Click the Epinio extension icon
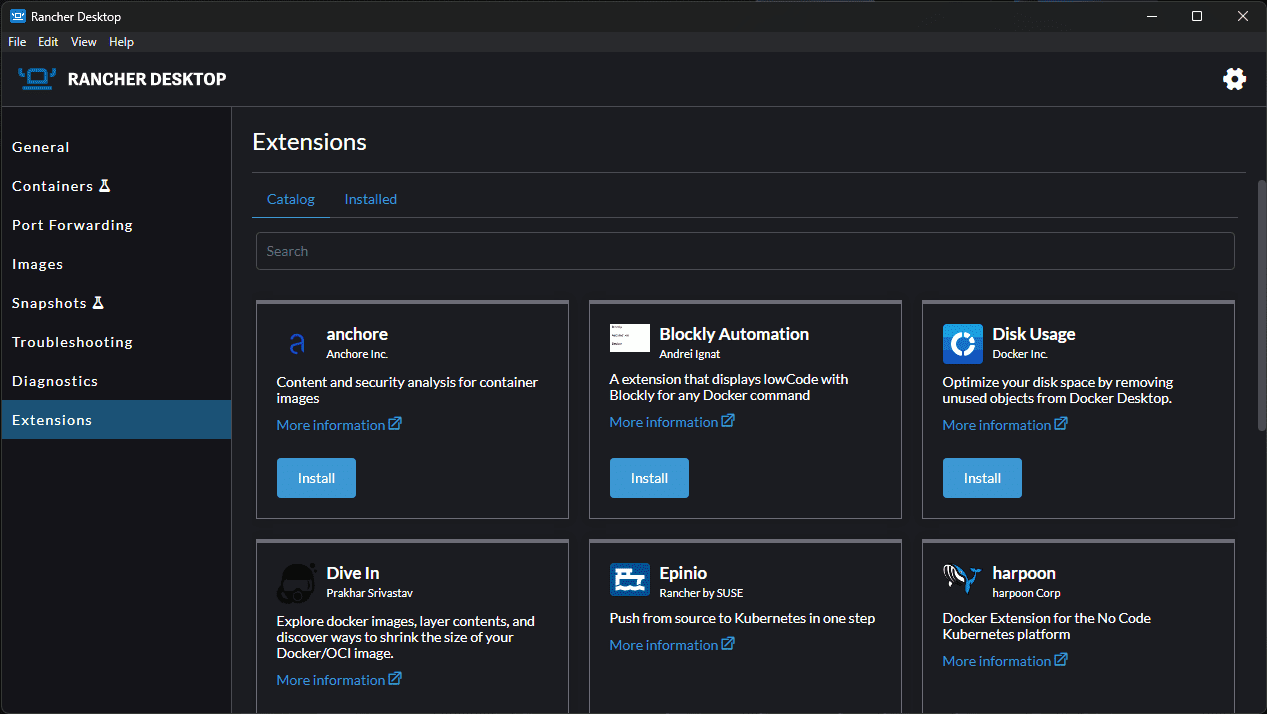This screenshot has height=714, width=1267. [x=629, y=579]
